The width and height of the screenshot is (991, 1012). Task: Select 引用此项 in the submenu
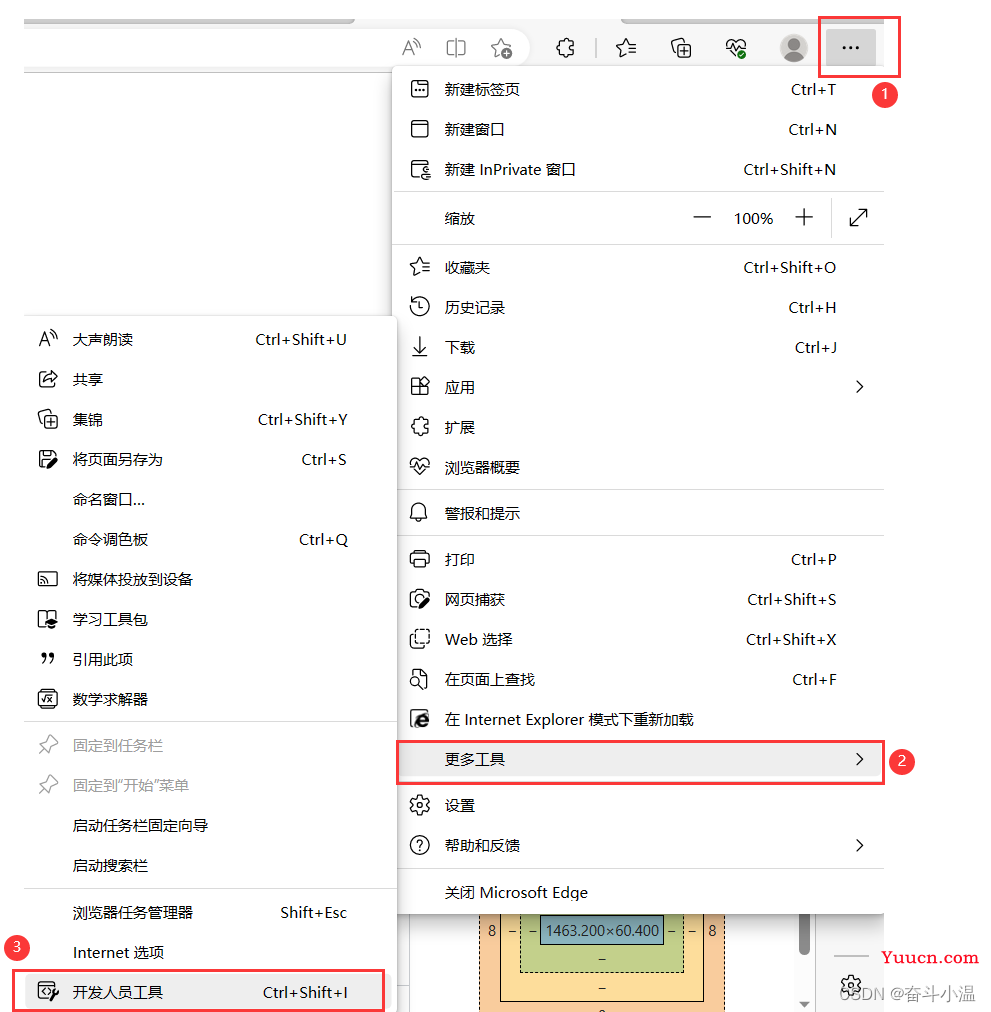209,660
